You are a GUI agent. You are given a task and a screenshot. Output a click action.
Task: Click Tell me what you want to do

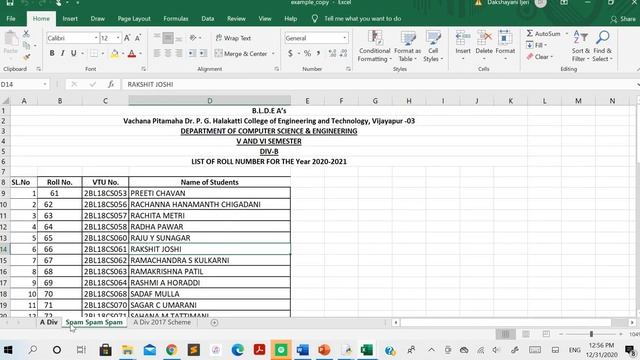[x=362, y=19]
